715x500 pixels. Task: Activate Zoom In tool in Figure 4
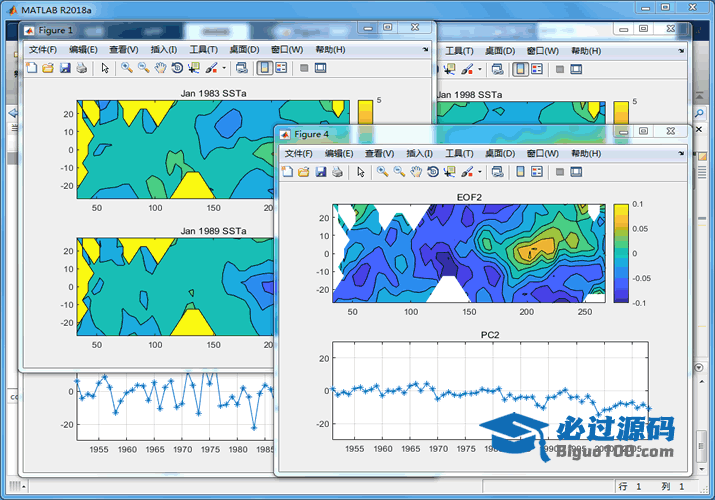(x=383, y=172)
